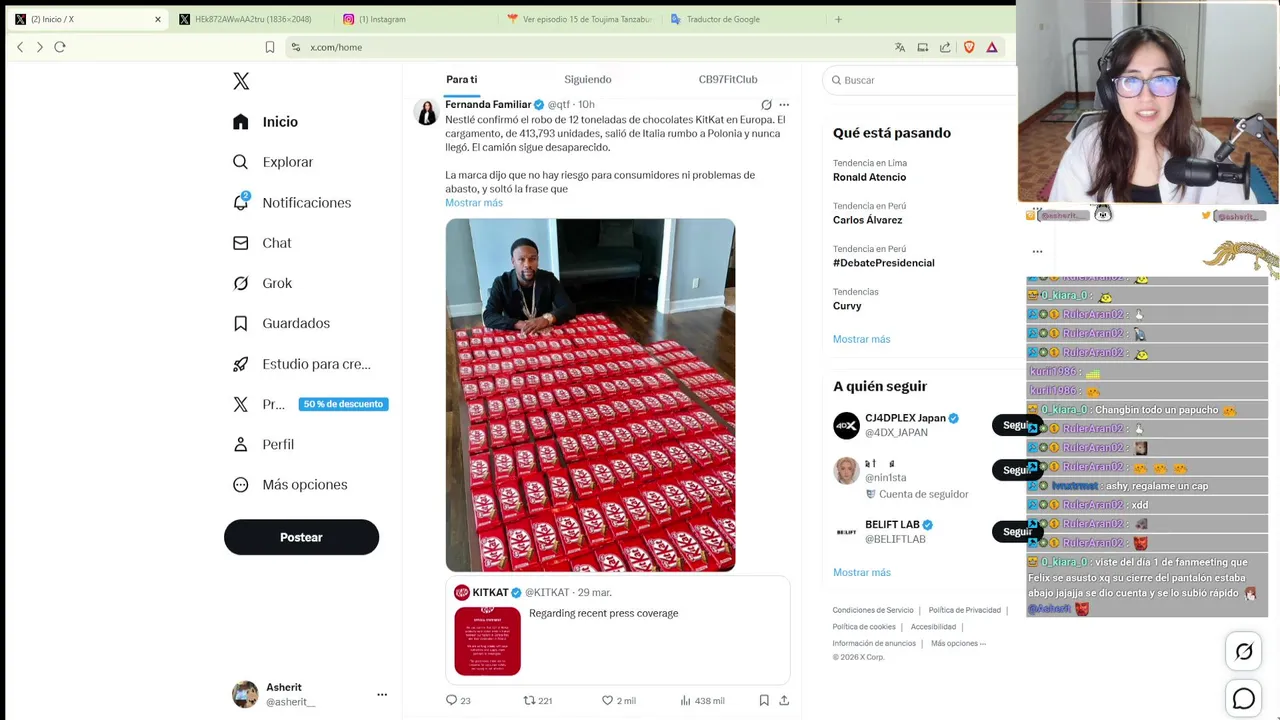Open Chat messages
1280x720 pixels.
pos(262,243)
